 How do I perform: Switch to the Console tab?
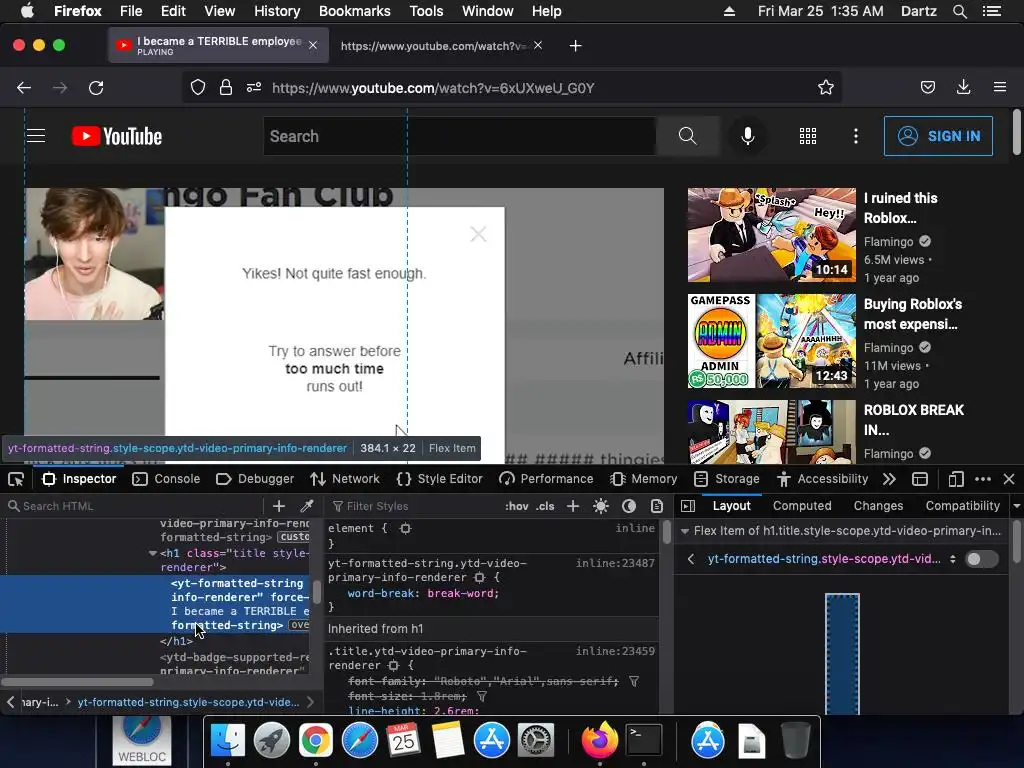click(166, 479)
